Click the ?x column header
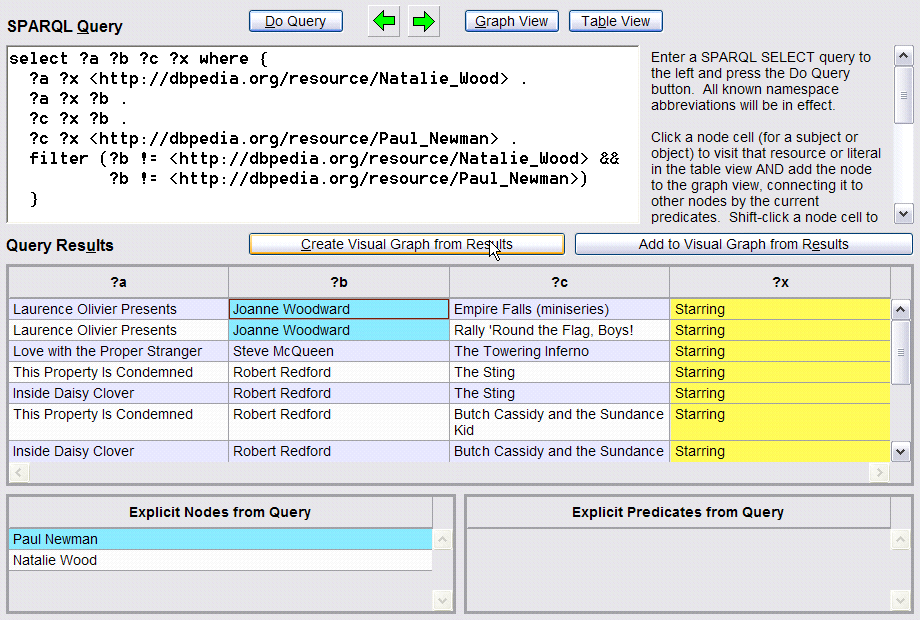 [x=779, y=282]
